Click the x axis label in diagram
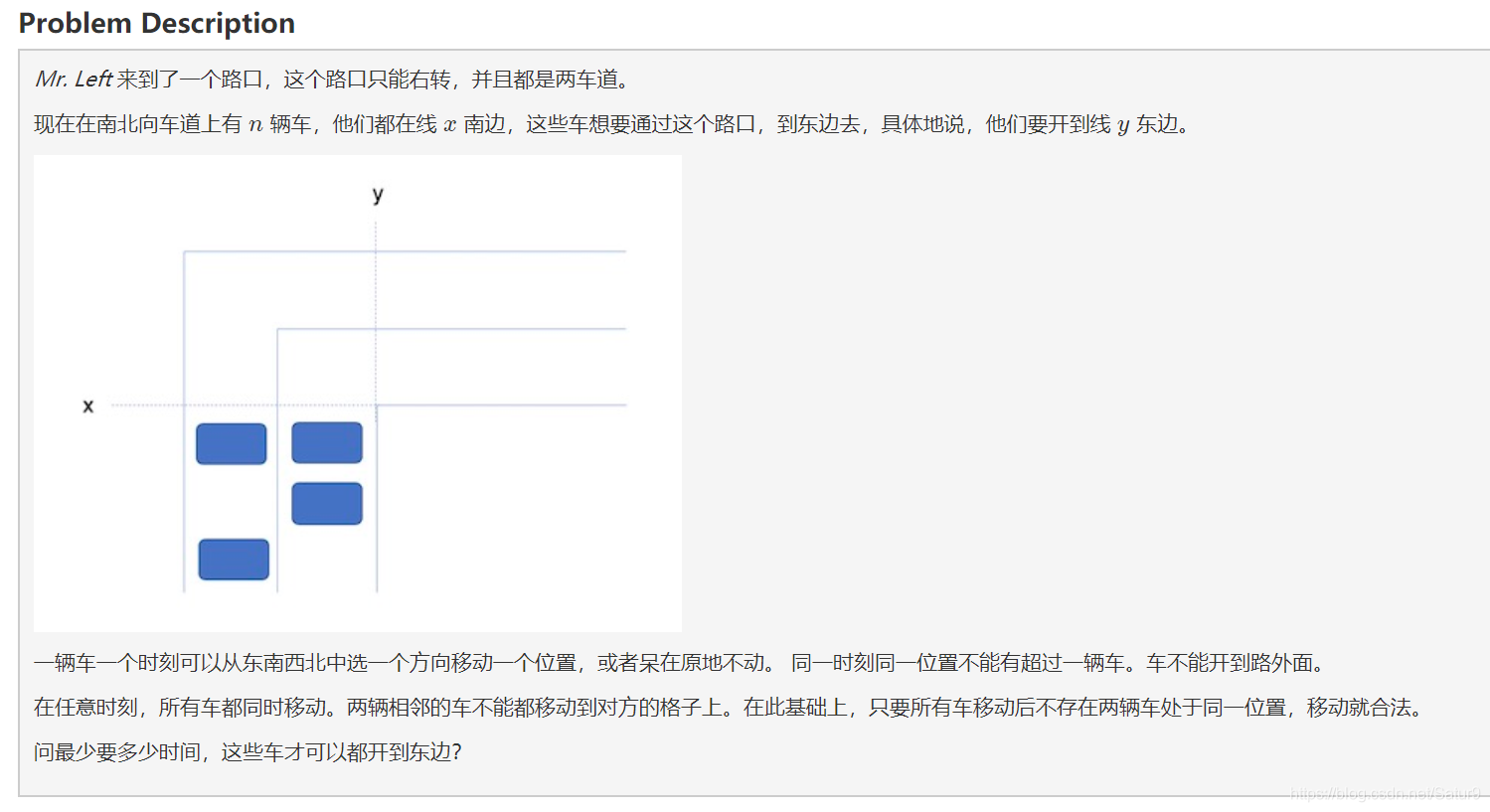 88,406
